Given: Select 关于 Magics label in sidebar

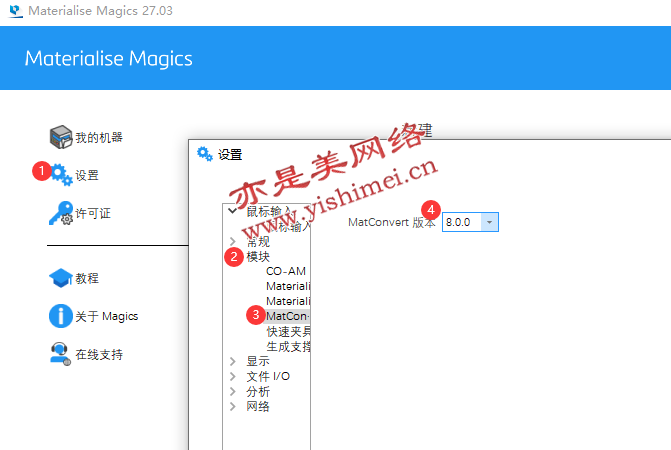Looking at the screenshot, I should (x=107, y=317).
